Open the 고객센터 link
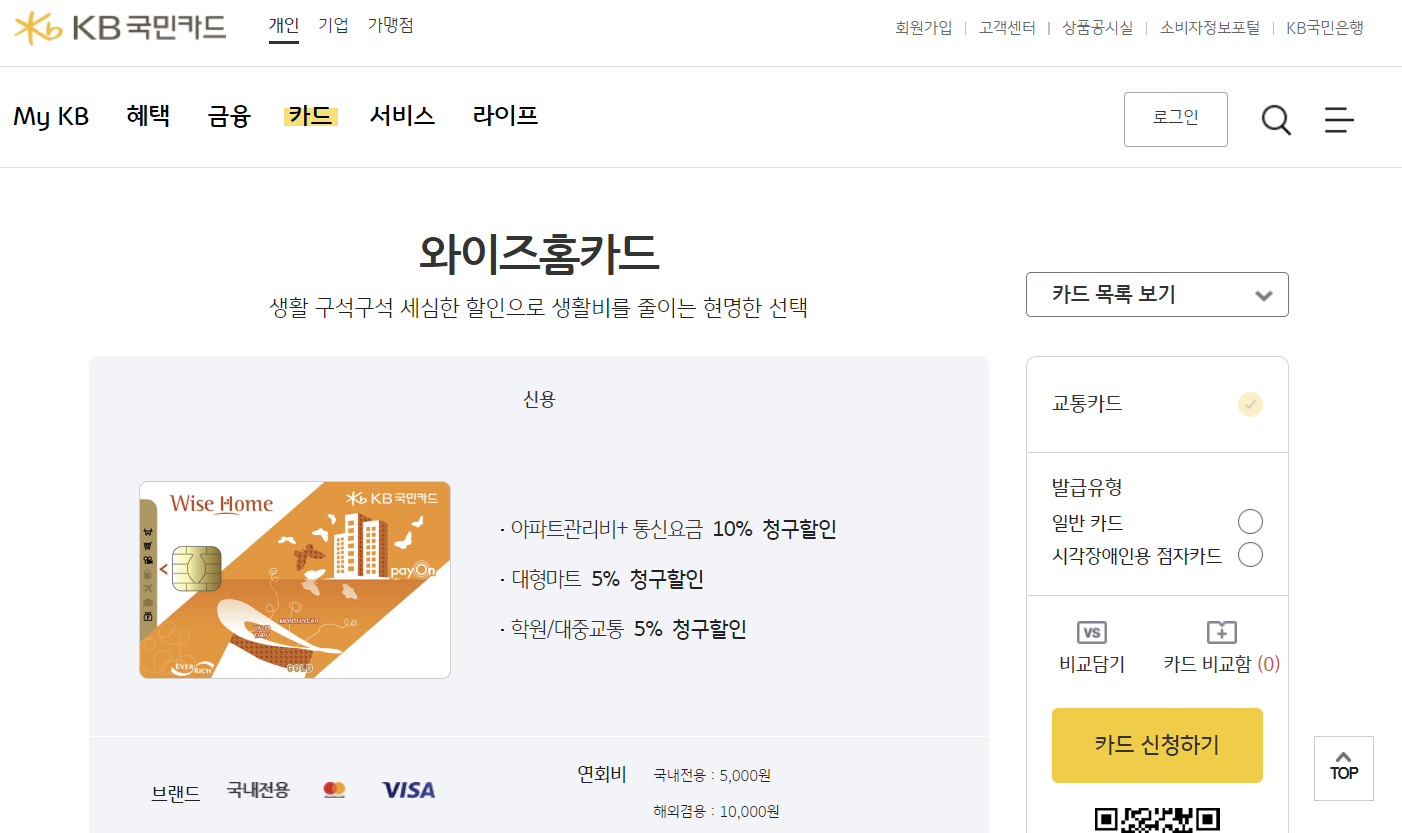The height and width of the screenshot is (833, 1402). 1007,28
